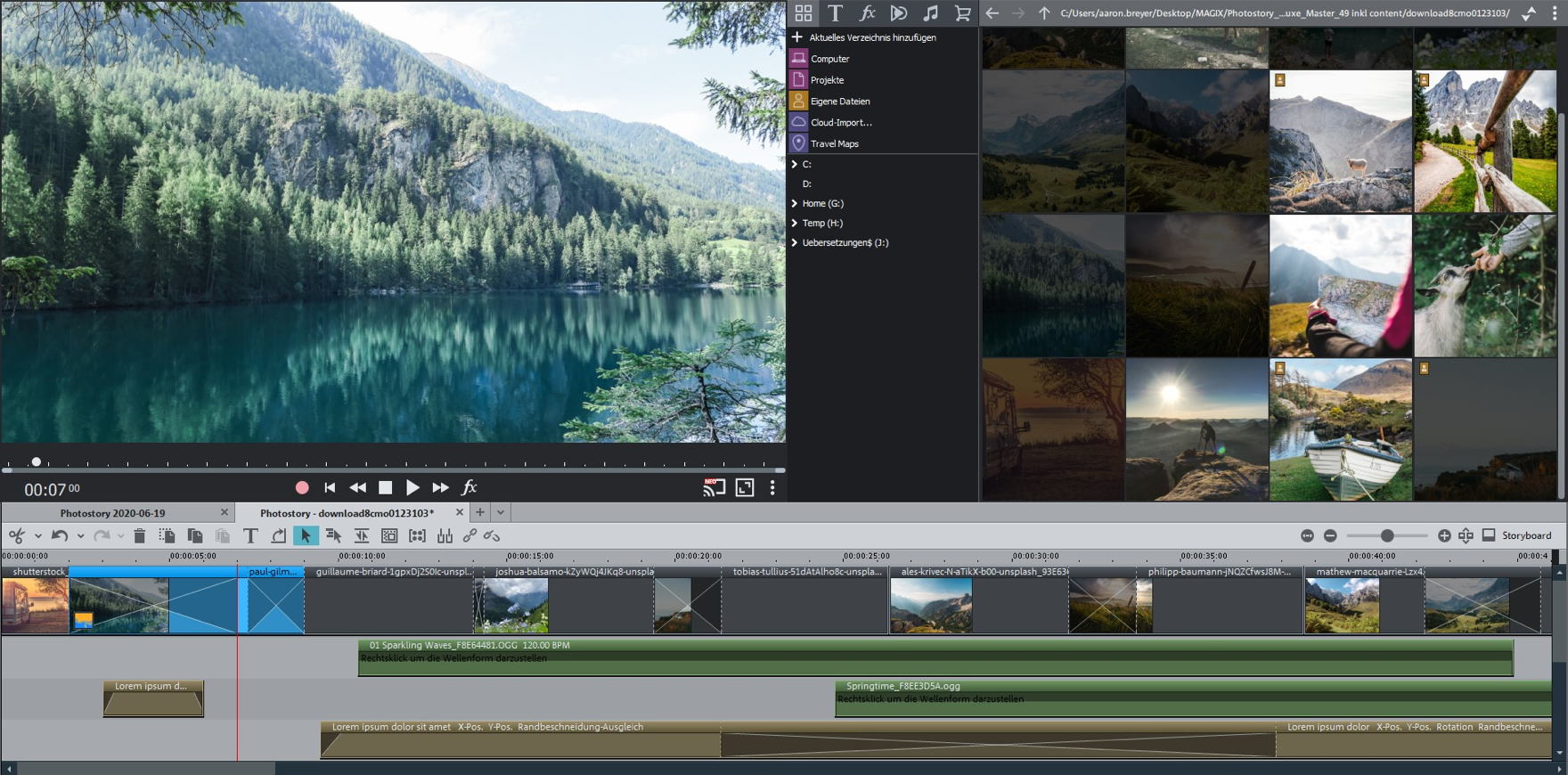Click the timeline zoom slider handle
This screenshot has width=1568, height=775.
point(1387,535)
